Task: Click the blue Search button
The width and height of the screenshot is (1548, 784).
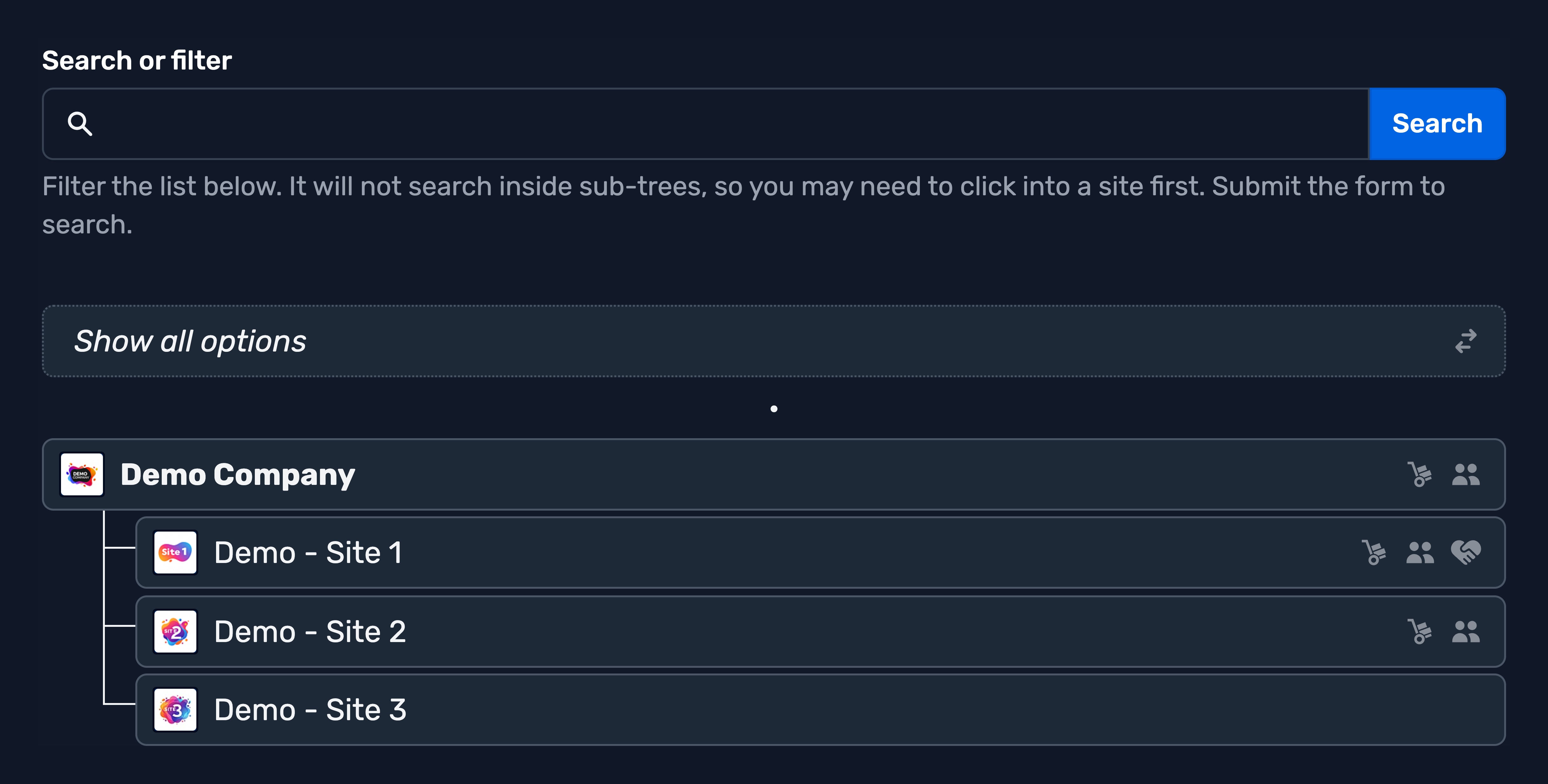Action: tap(1437, 124)
